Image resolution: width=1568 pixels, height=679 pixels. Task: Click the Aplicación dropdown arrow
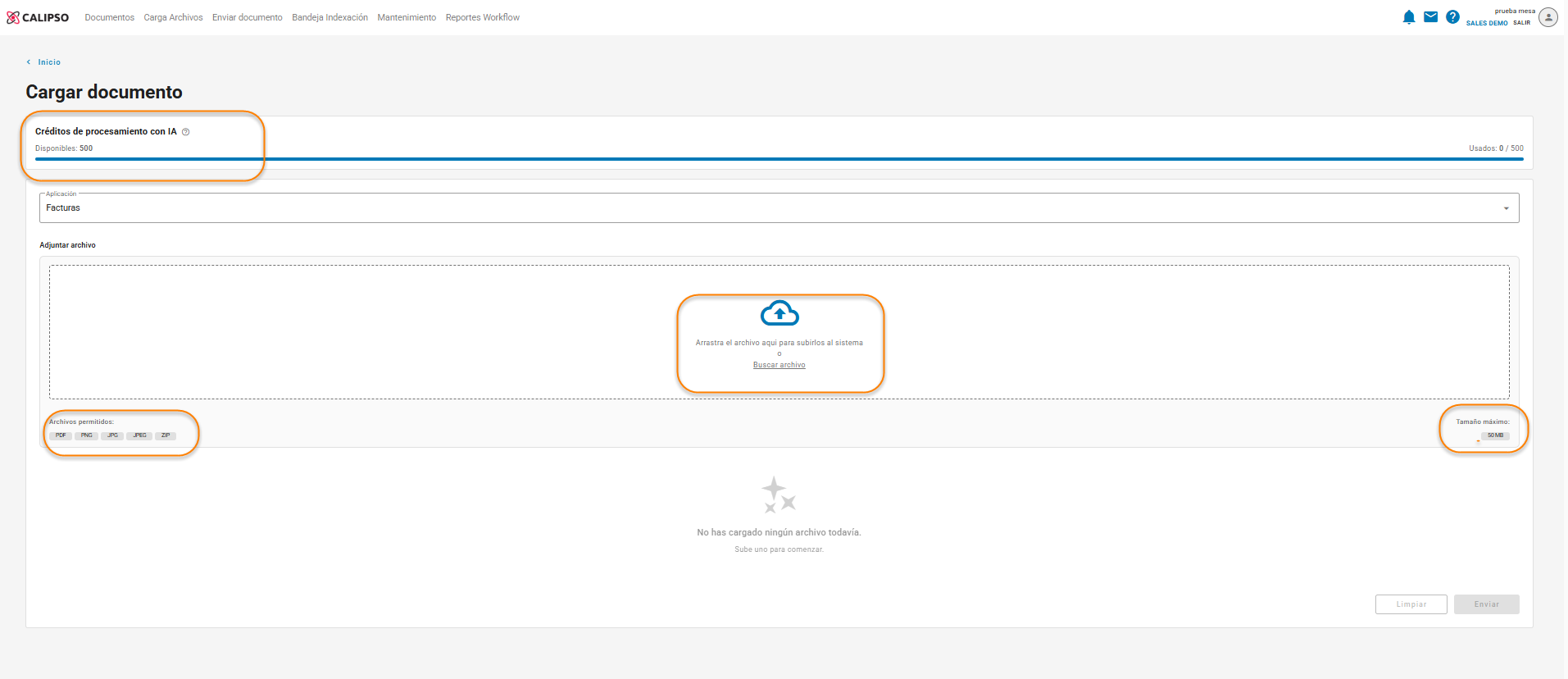pos(1506,208)
